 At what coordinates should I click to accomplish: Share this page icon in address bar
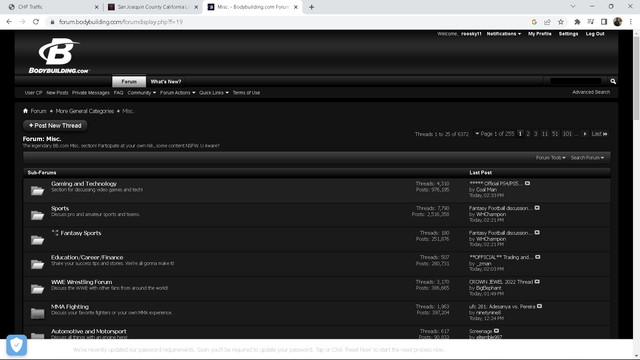(547, 22)
